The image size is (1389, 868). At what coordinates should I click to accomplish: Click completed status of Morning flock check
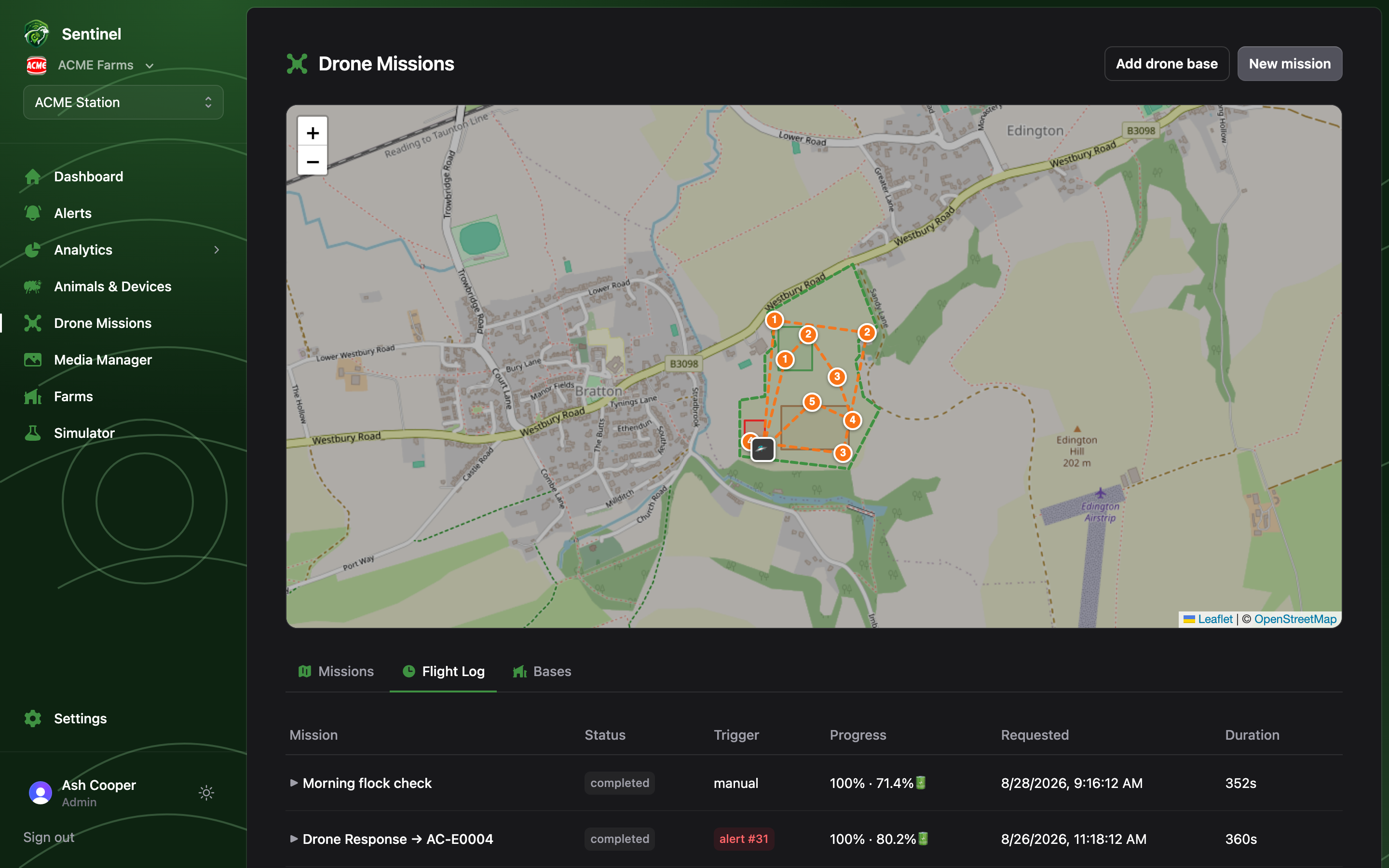619,783
